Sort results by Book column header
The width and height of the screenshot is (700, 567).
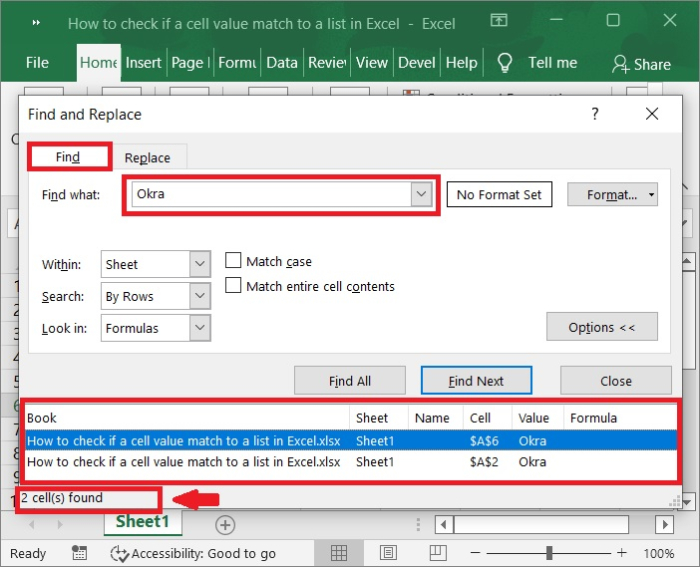[187, 418]
